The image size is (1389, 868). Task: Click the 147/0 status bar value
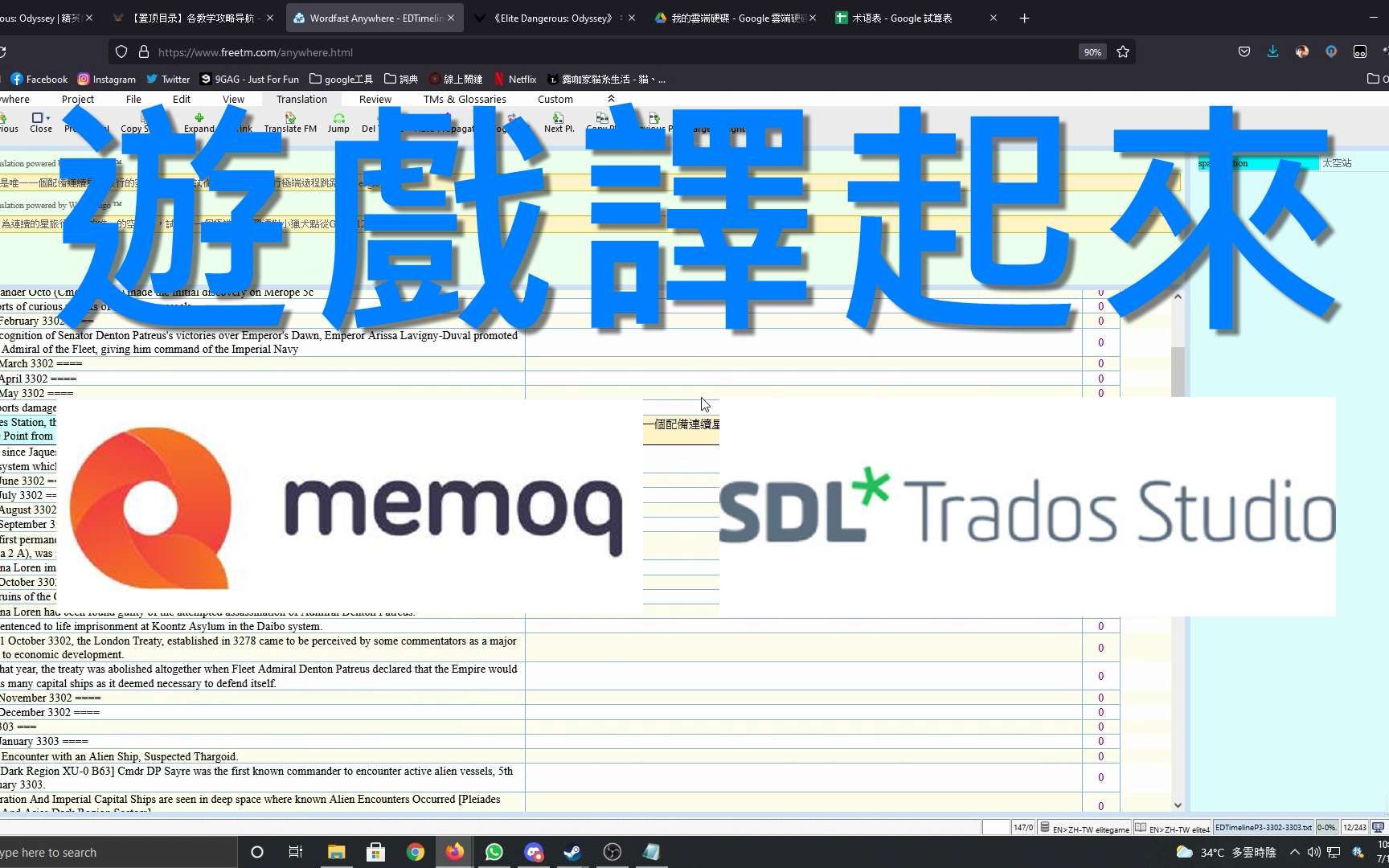click(1023, 827)
